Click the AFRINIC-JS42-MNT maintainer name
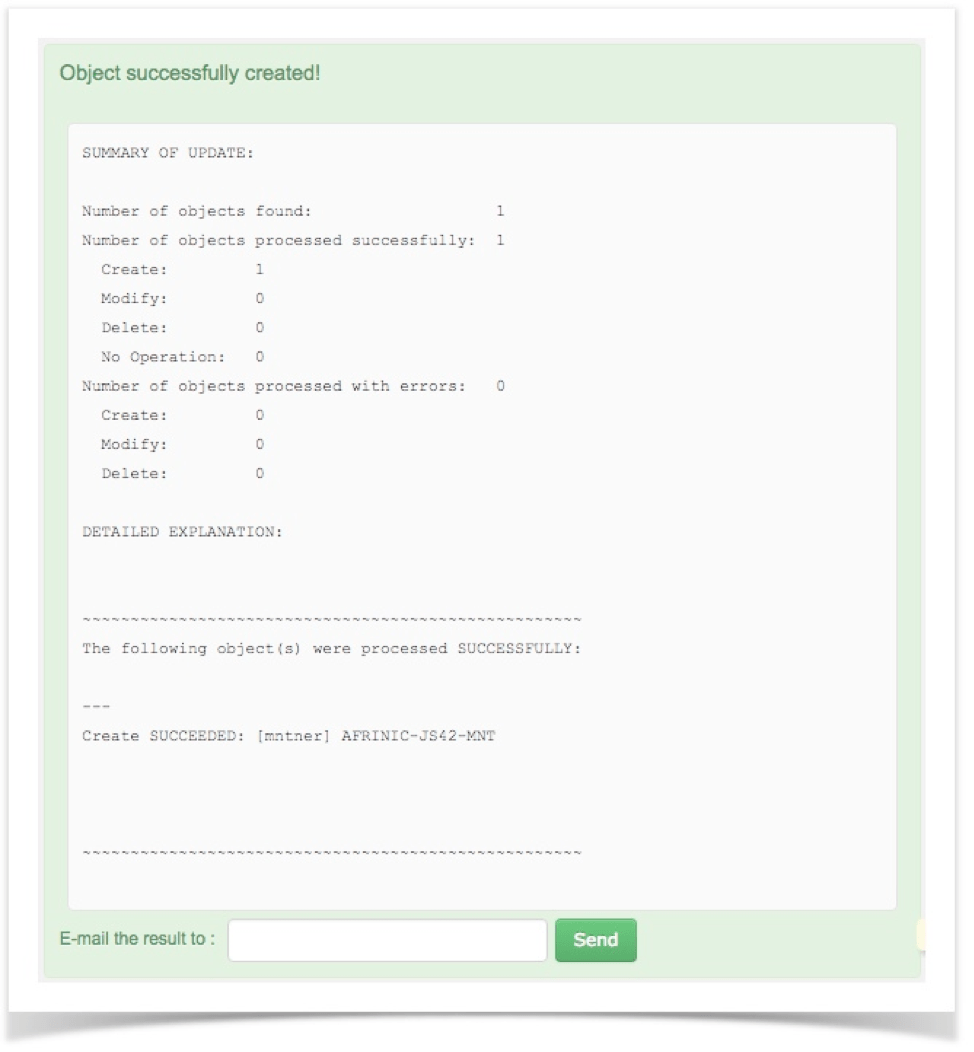Viewport: 974px width, 1052px height. point(418,736)
